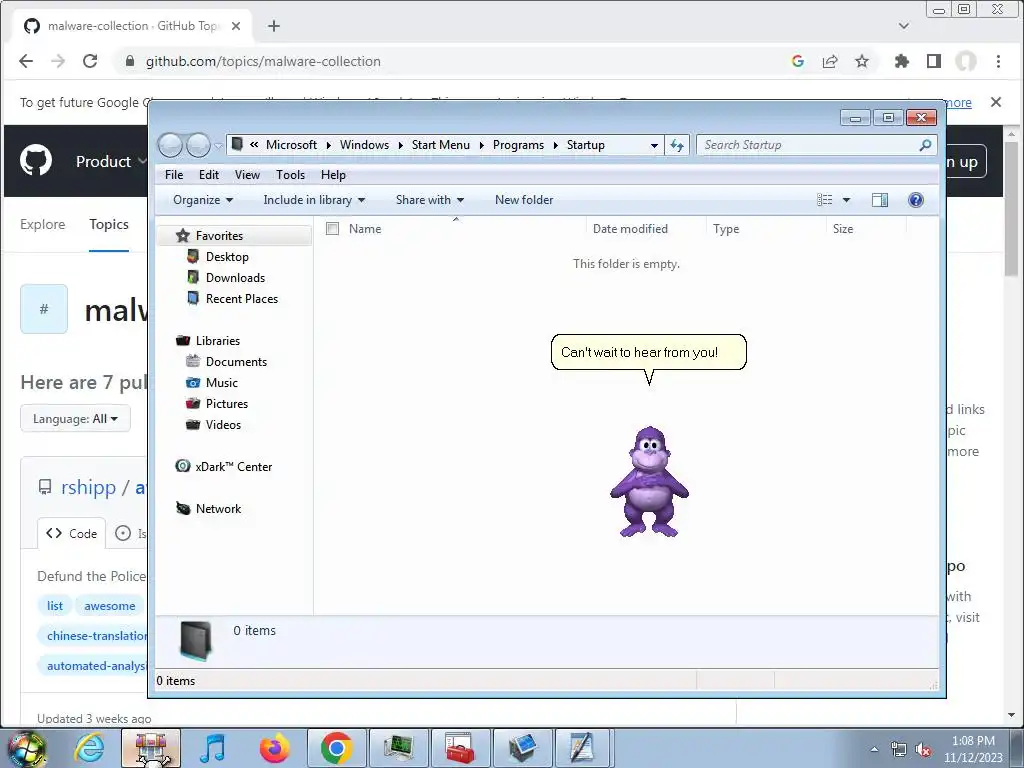
Task: Open the Help menu in Explorer
Action: tap(333, 175)
